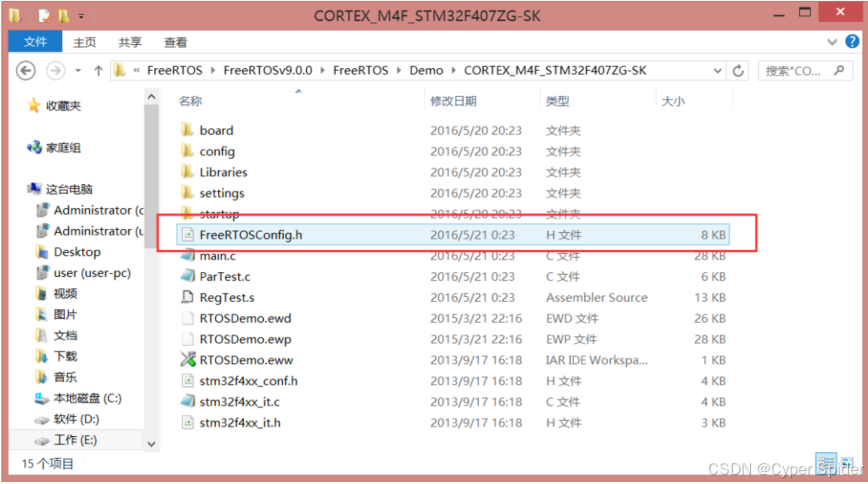Switch to the 共享 ribbon tab
The width and height of the screenshot is (868, 484).
[x=130, y=42]
